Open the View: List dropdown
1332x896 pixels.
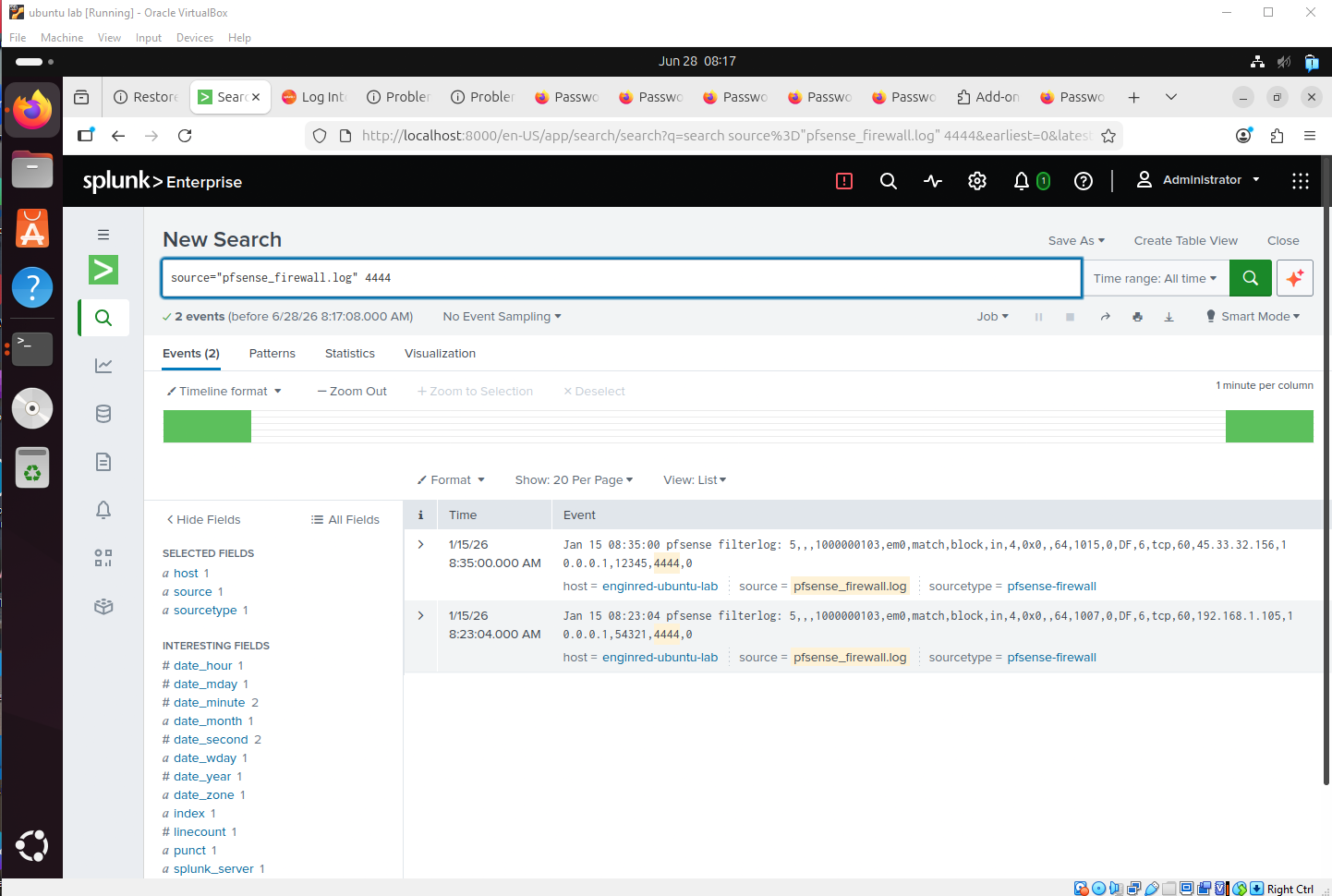[695, 479]
